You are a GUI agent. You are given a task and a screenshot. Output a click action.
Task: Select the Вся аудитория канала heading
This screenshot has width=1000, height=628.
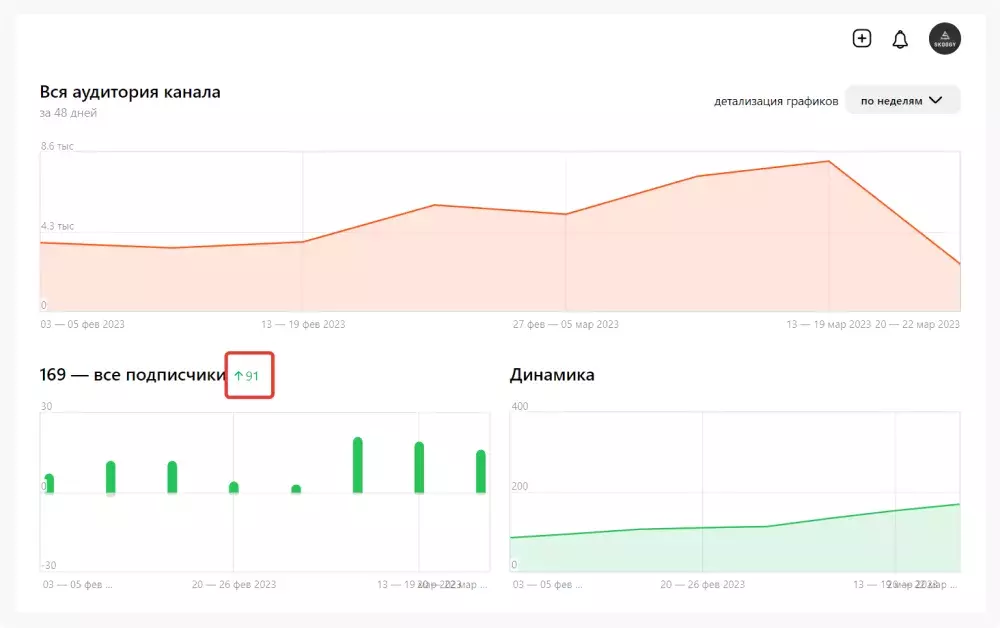click(x=130, y=91)
